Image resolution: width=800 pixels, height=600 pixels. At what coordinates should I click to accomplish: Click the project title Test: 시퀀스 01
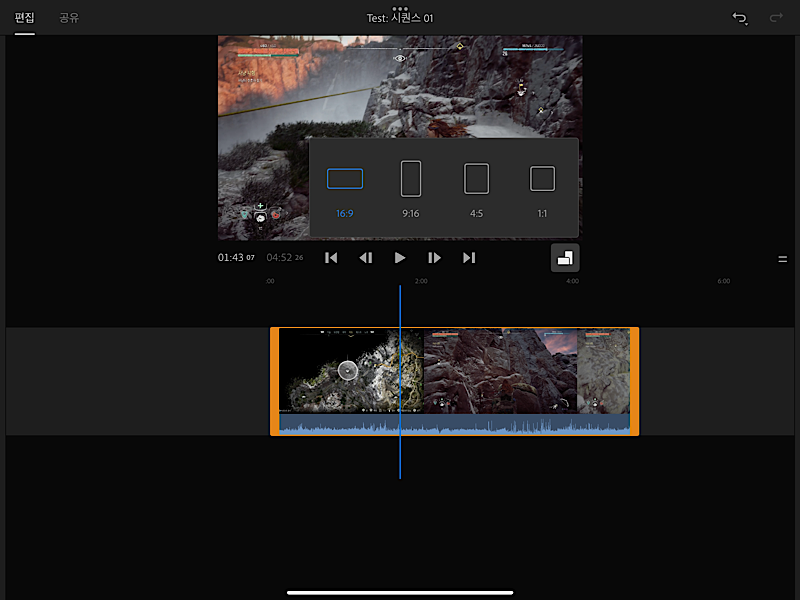pos(400,18)
